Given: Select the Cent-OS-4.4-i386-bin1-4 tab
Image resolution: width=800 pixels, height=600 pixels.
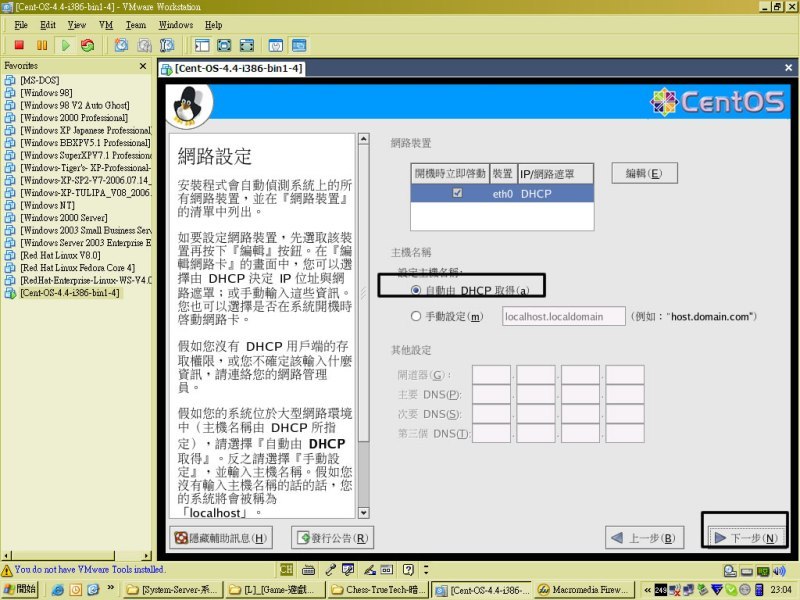Looking at the screenshot, I should (x=232, y=68).
